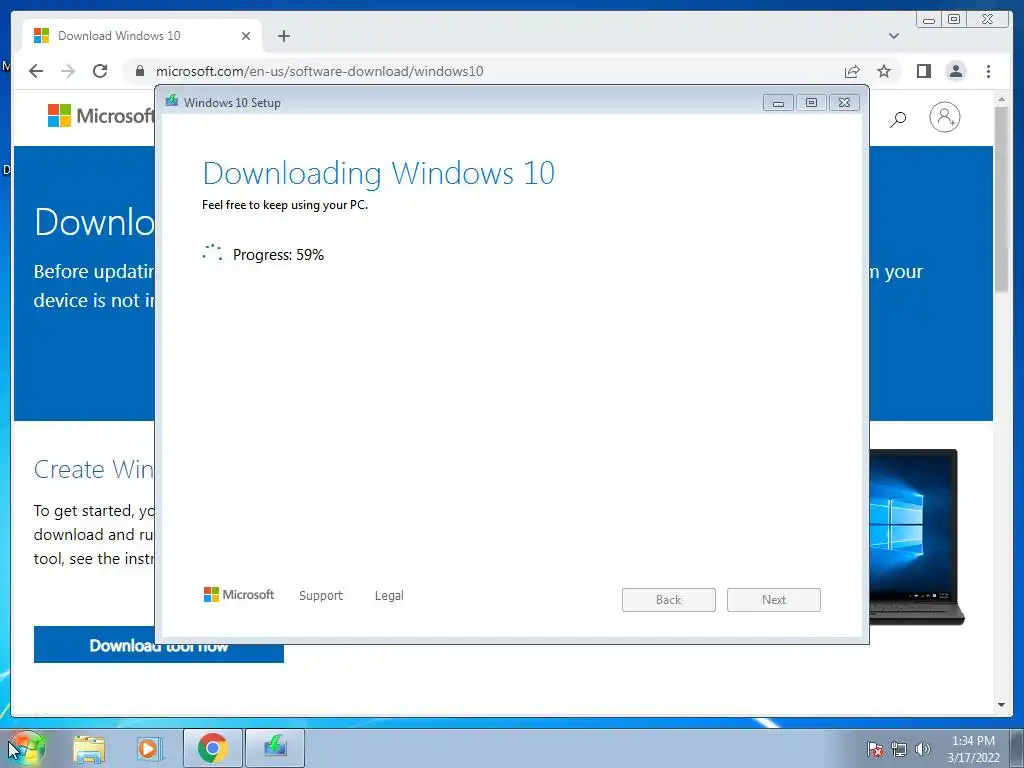Viewport: 1024px width, 768px height.
Task: Share this page via Chrome share icon
Action: (852, 71)
